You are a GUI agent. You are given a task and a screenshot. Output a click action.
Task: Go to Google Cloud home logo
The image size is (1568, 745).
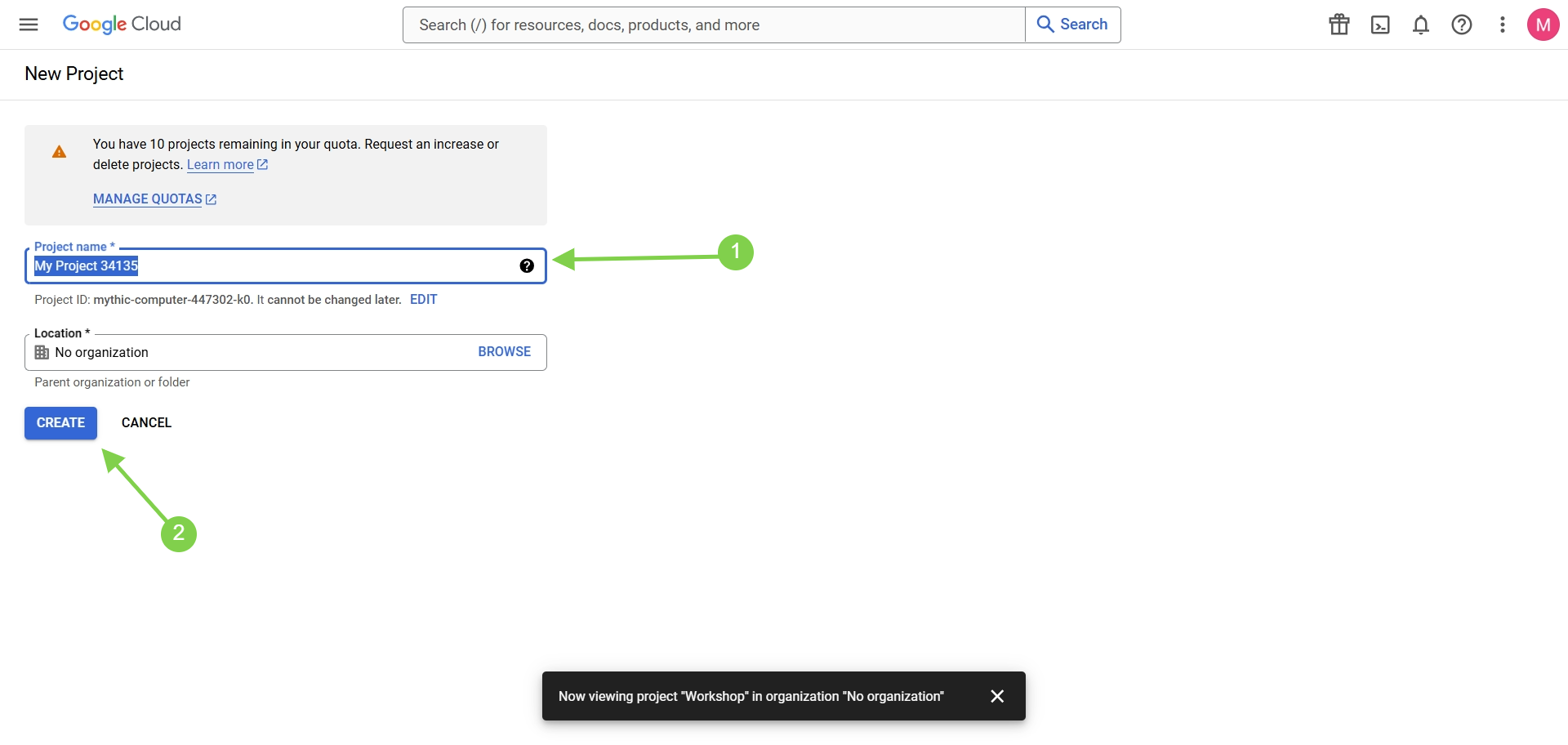point(122,25)
